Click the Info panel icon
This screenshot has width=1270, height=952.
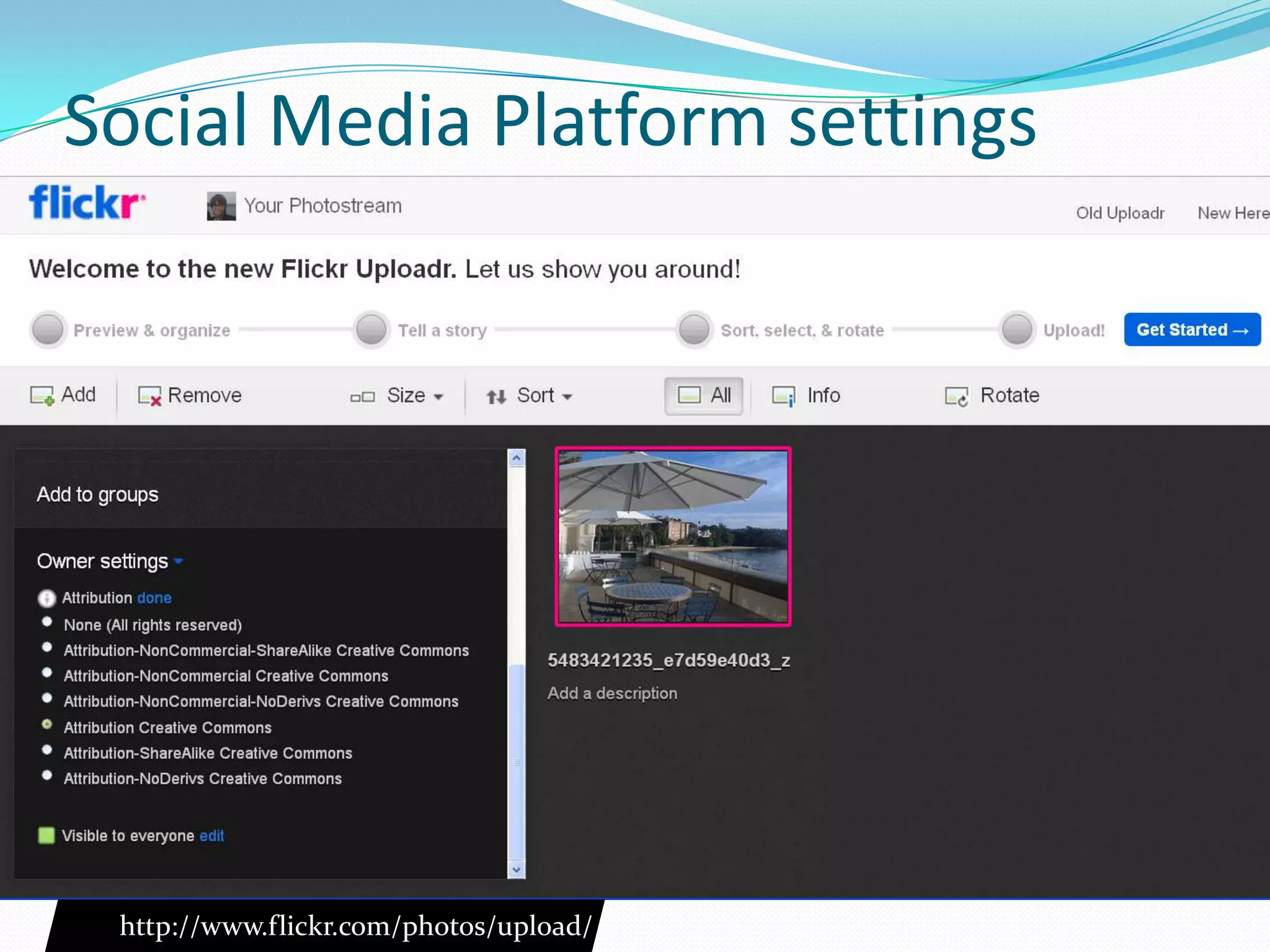[784, 396]
